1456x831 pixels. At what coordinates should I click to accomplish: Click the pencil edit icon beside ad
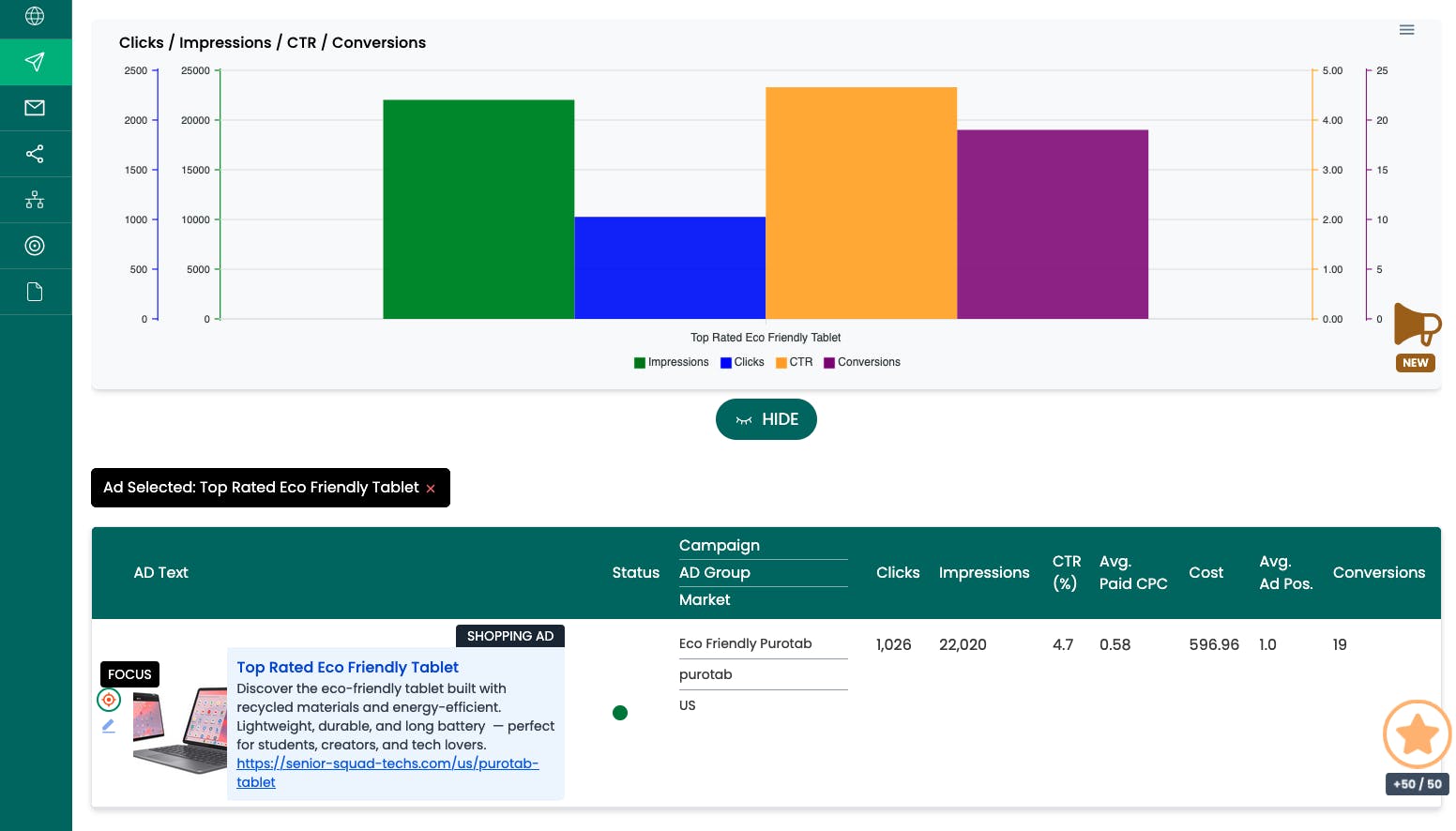coord(109,726)
